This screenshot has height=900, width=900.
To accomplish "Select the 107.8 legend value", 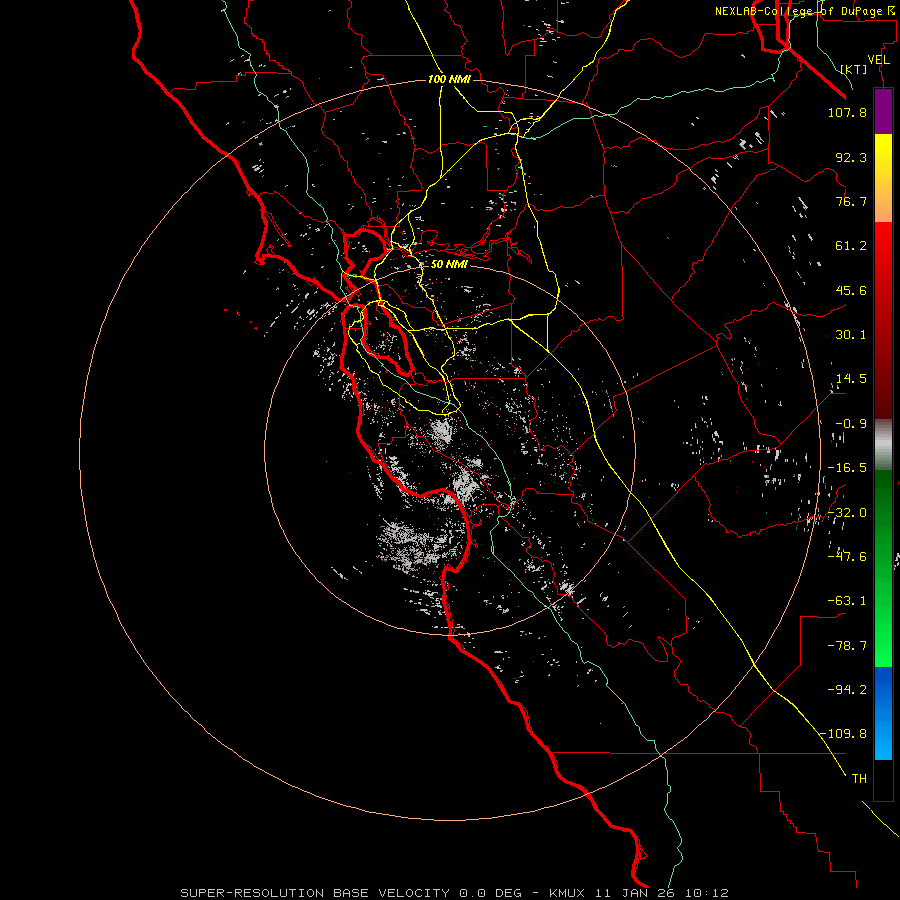I will pyautogui.click(x=847, y=112).
